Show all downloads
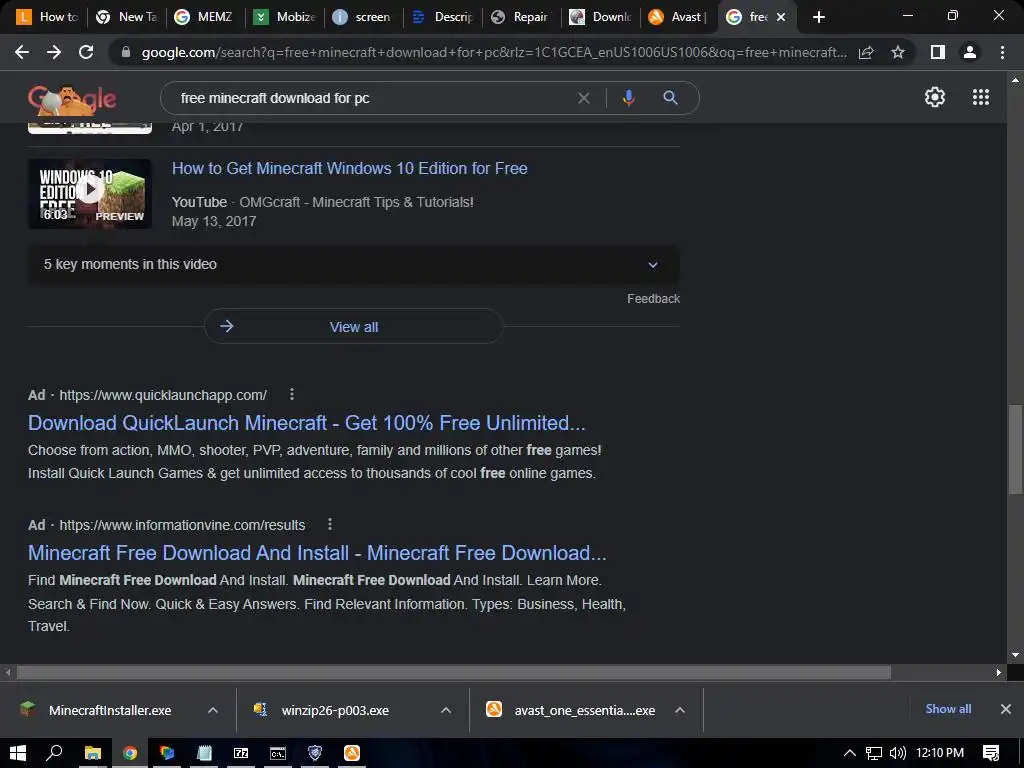The image size is (1024, 768). (948, 709)
